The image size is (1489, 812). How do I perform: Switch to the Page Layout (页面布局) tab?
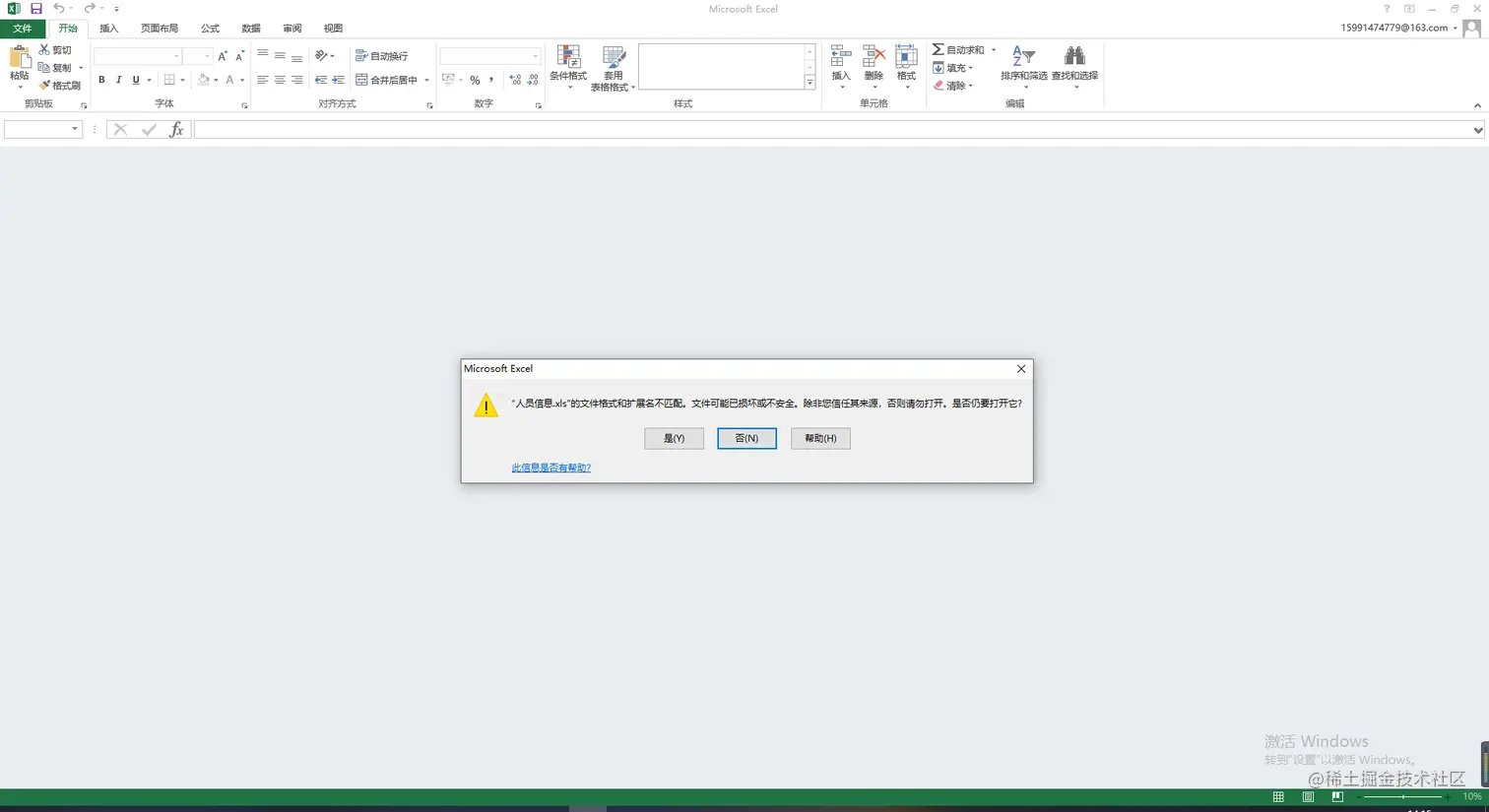click(x=160, y=29)
